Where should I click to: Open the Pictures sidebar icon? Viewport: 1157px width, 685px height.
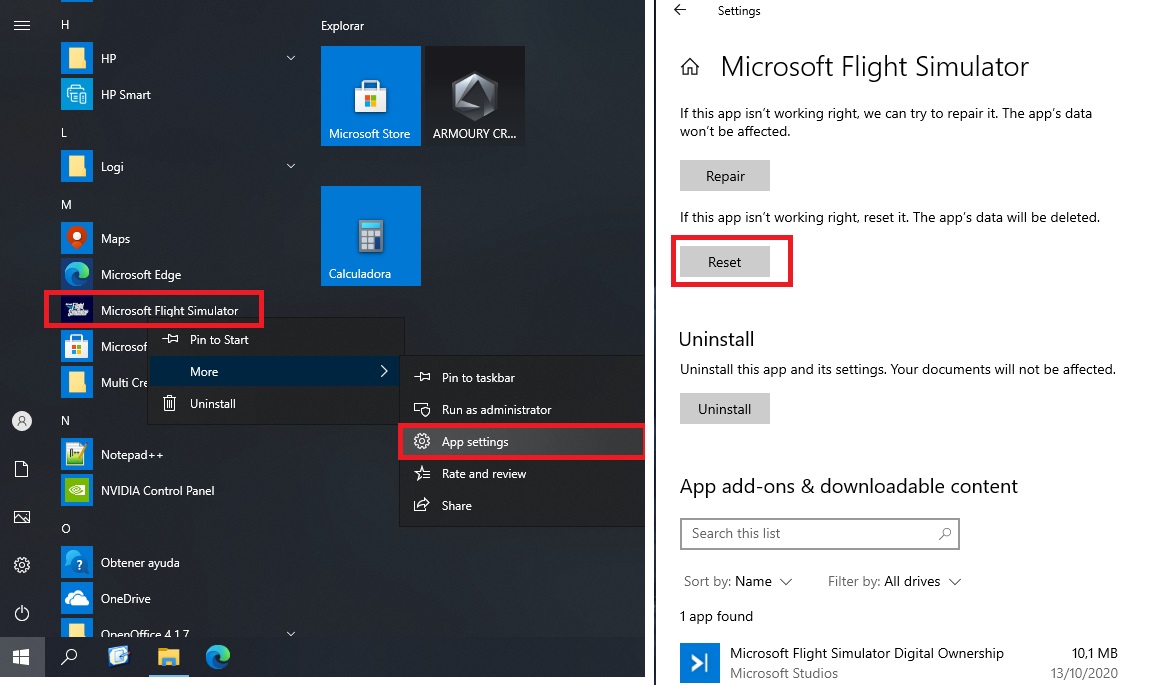[22, 517]
